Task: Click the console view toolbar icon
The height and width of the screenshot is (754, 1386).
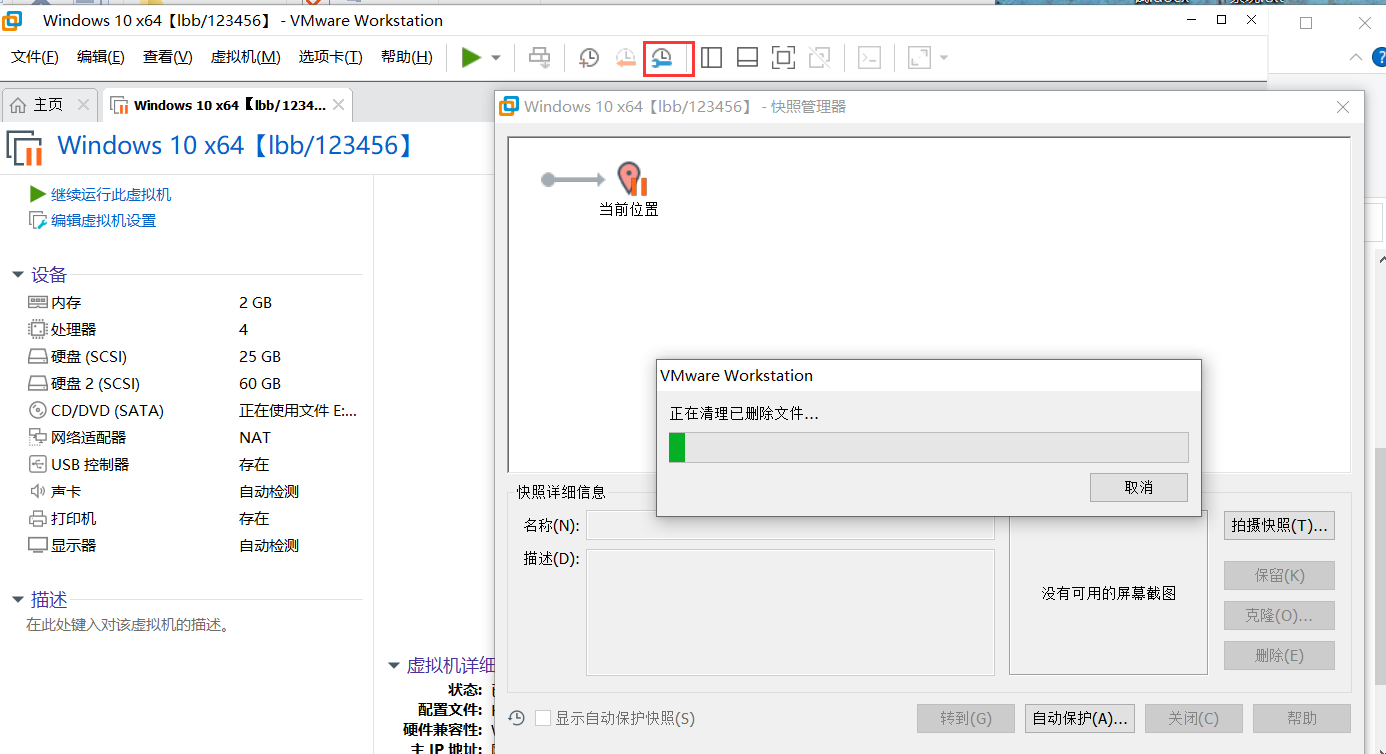Action: click(870, 58)
